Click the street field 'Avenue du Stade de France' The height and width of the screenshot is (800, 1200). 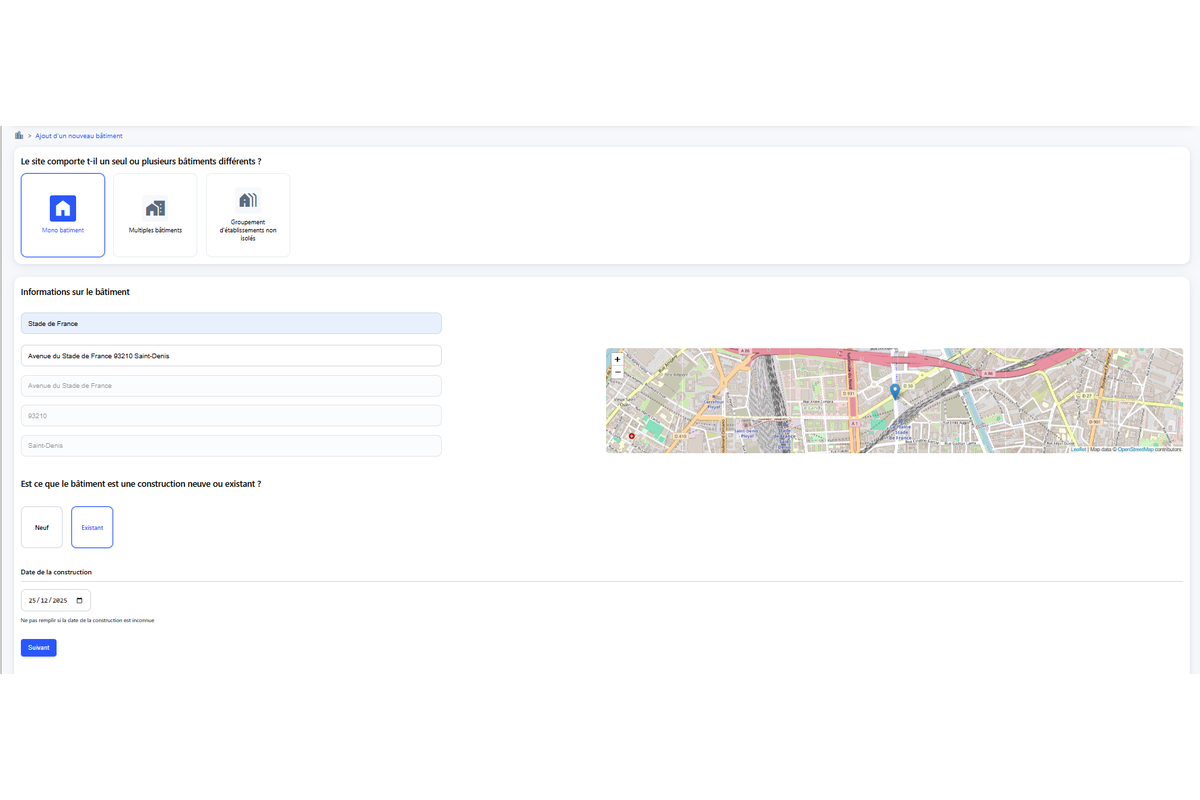[230, 386]
